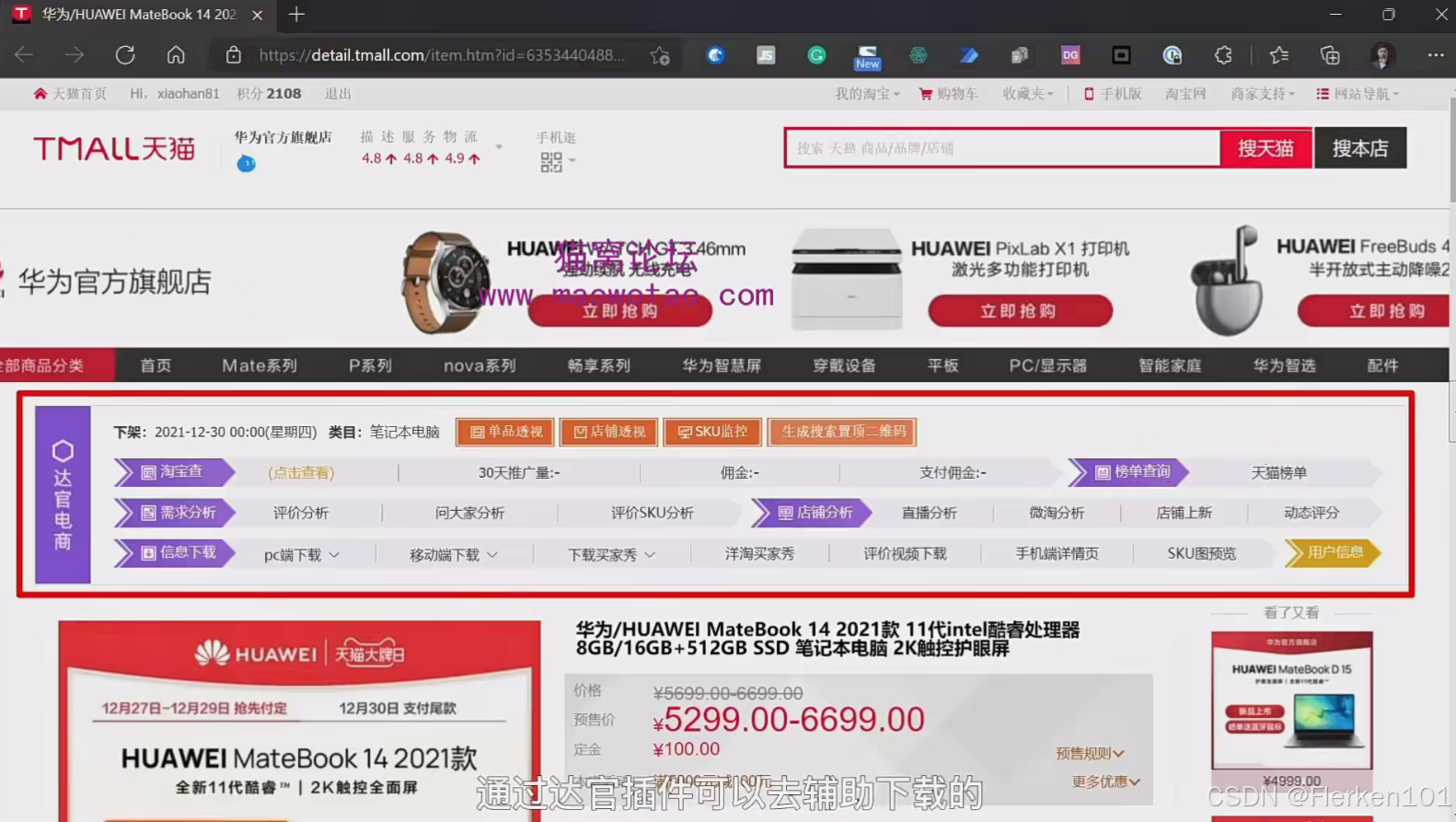This screenshot has width=1456, height=822.
Task: Close the MateBook 14 tab
Action: [257, 15]
